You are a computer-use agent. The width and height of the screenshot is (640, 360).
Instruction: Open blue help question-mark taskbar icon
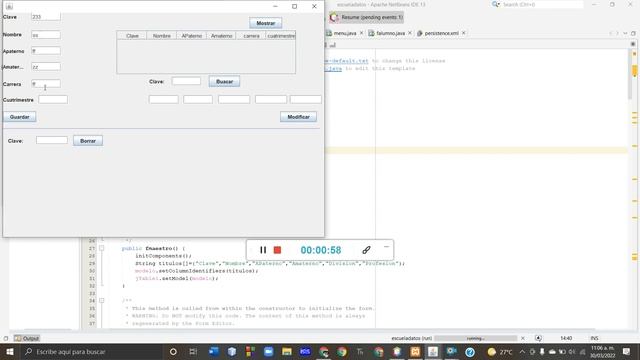coord(470,351)
